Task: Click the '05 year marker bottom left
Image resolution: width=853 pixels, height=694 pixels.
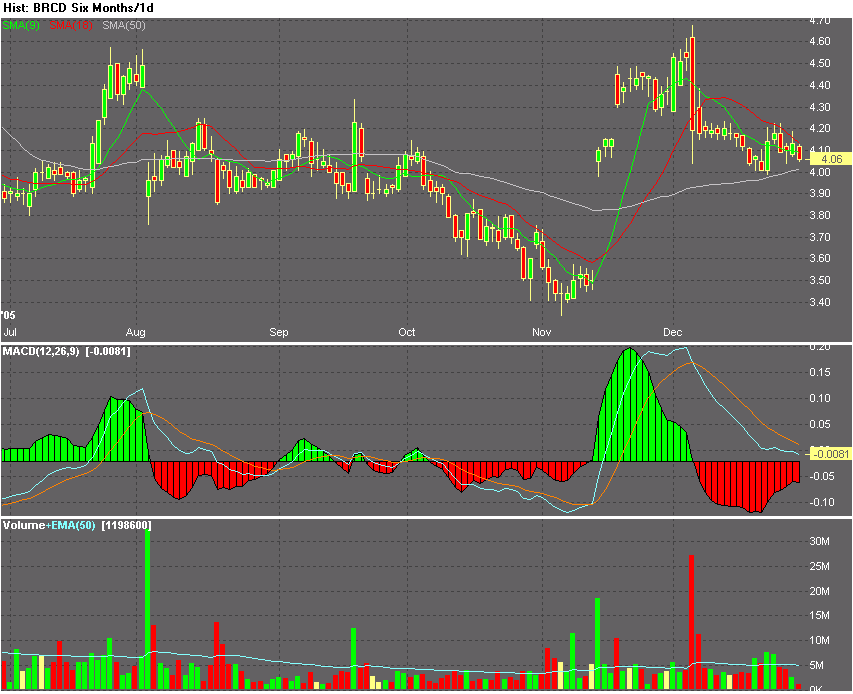Action: click(8, 315)
